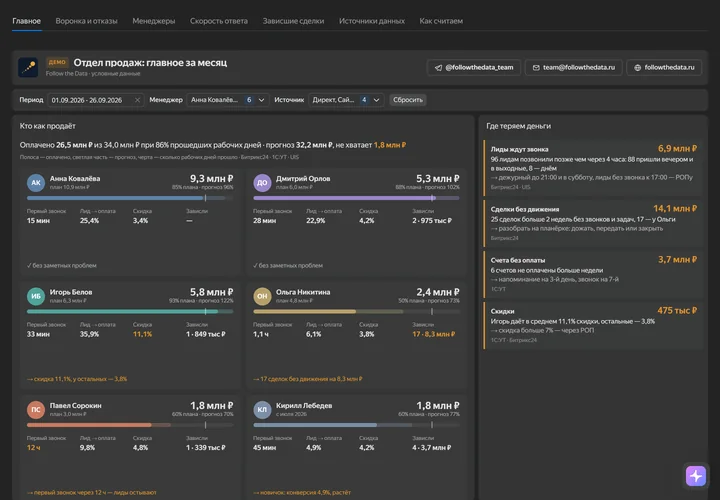The height and width of the screenshot is (500, 720).
Task: Click the 475 тыс ₽ amount
Action: 677,311
